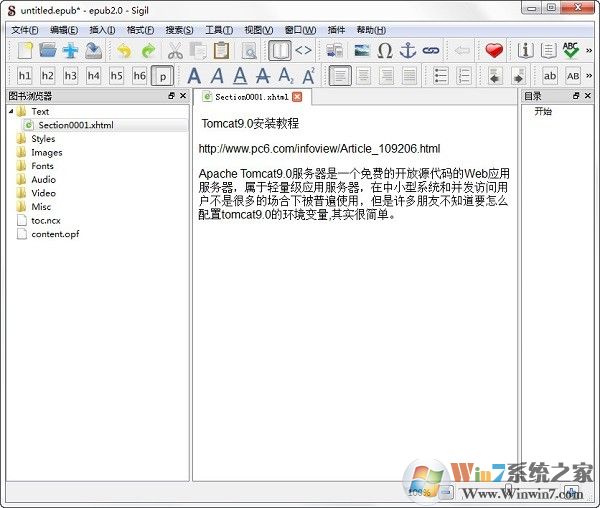Open the 文件(F) menu
Screen dimensions: 600x508
click(25, 30)
